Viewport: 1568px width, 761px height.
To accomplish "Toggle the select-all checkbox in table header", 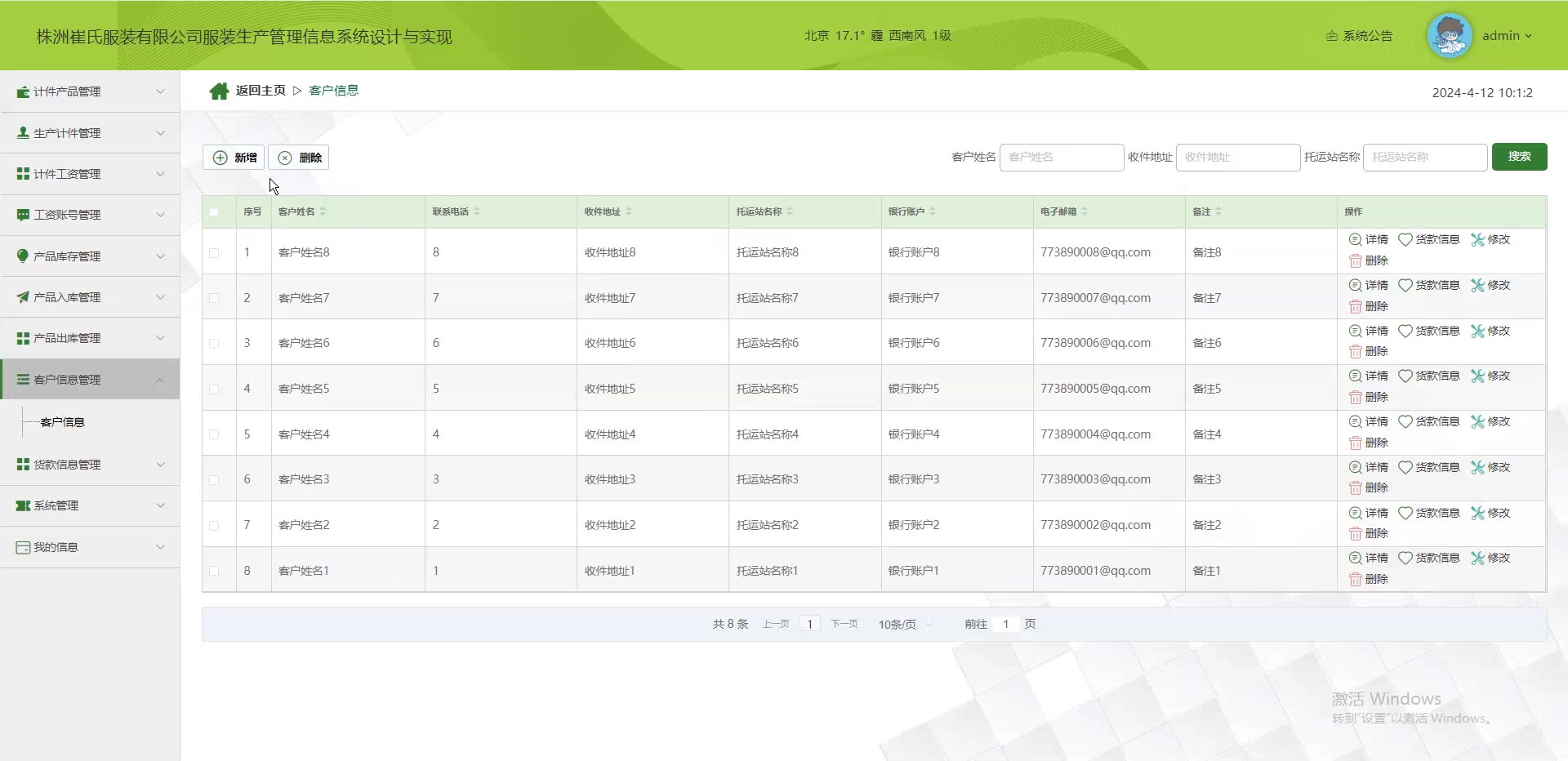I will pyautogui.click(x=214, y=212).
